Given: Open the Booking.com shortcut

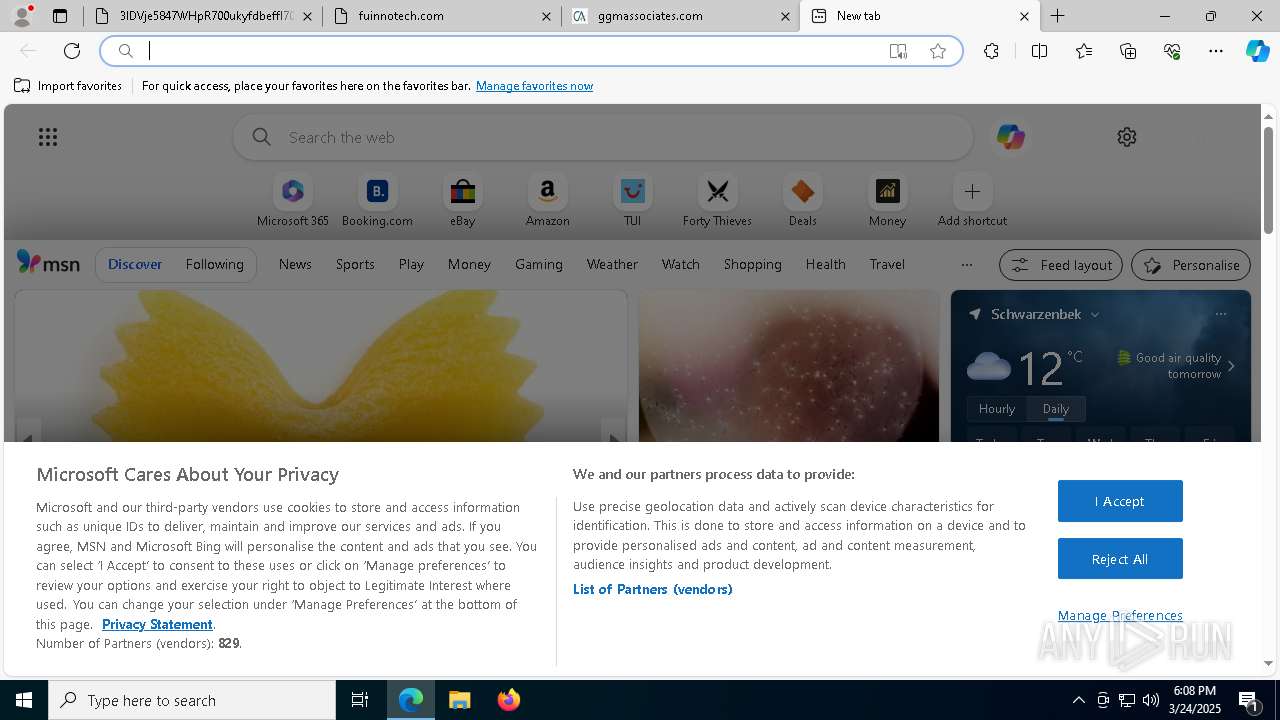Looking at the screenshot, I should (377, 201).
